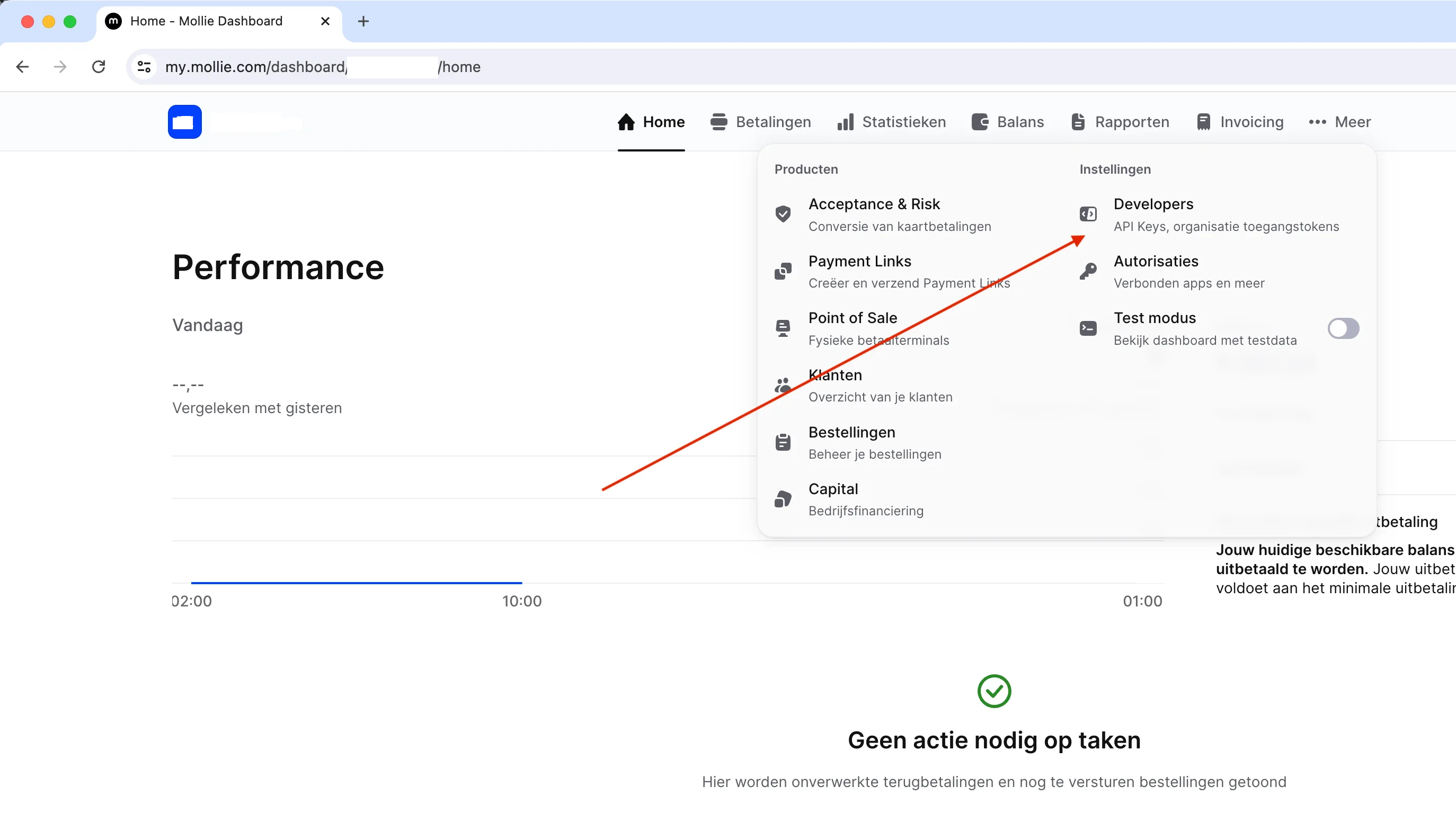Click 'Geen actie nodig op taken' heading
This screenshot has height=822, width=1456.
994,740
